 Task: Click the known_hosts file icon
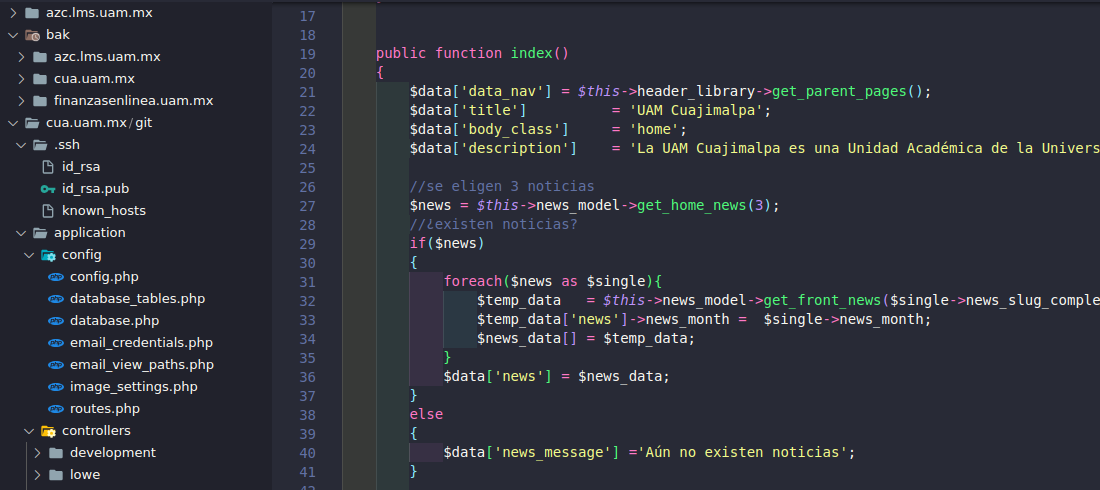tap(48, 211)
